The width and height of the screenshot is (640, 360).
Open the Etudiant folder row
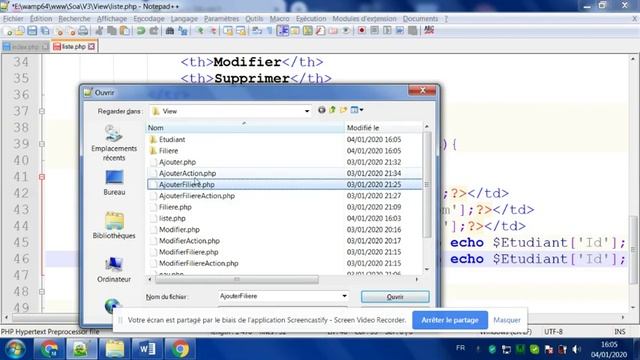click(x=284, y=140)
